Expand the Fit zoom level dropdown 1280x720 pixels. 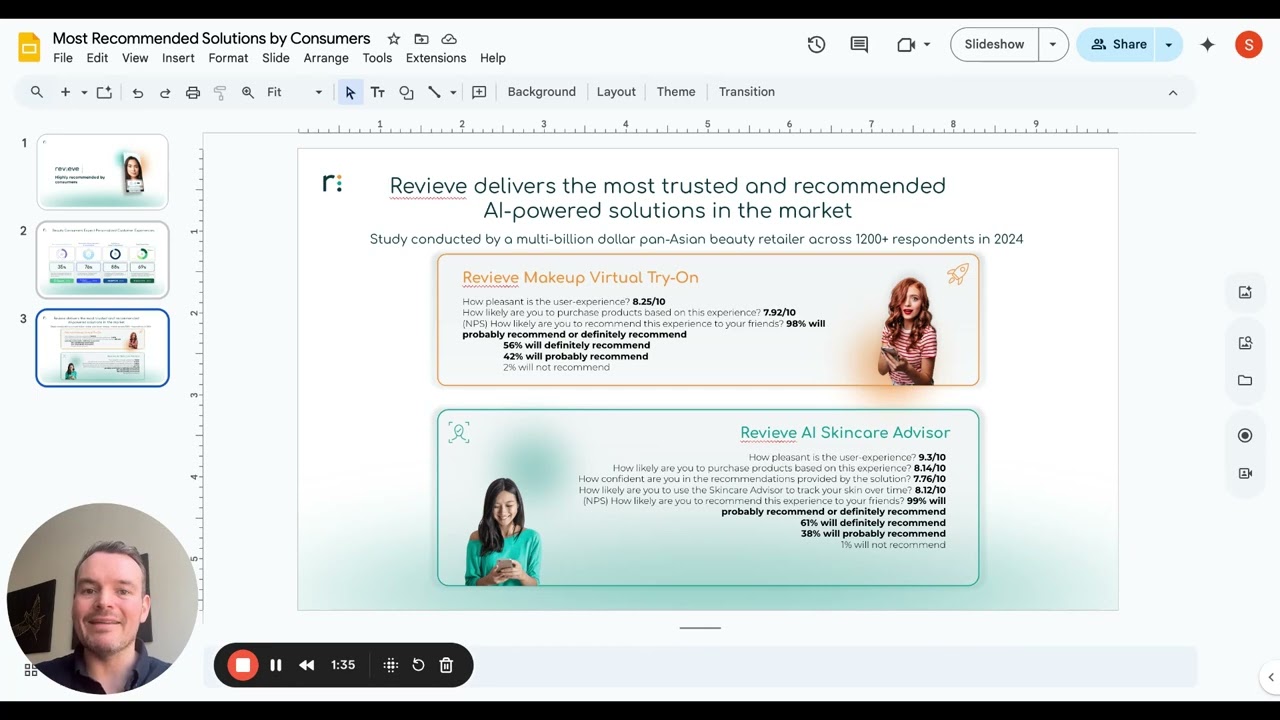319,92
